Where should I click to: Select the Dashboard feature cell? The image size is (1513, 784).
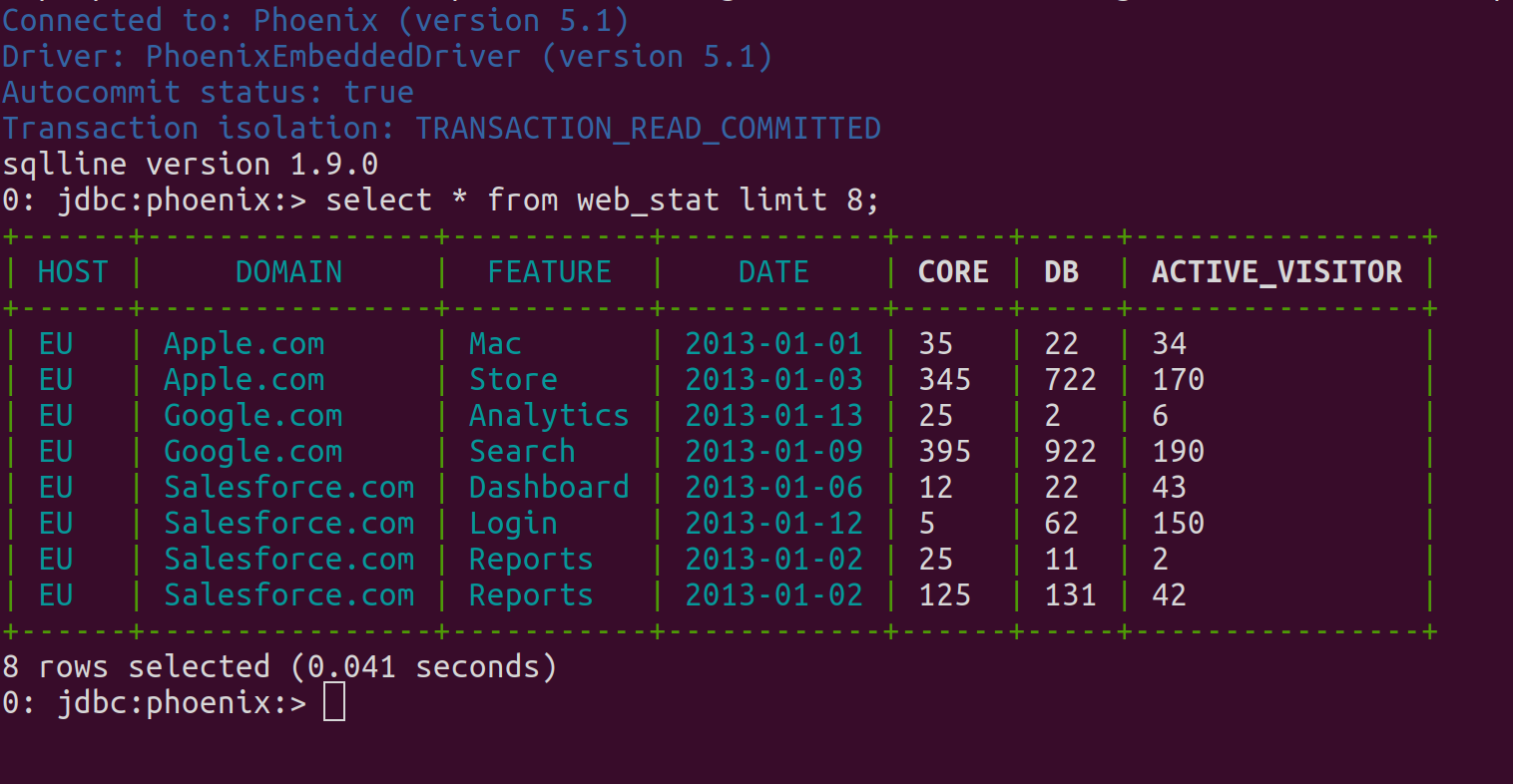coord(549,488)
